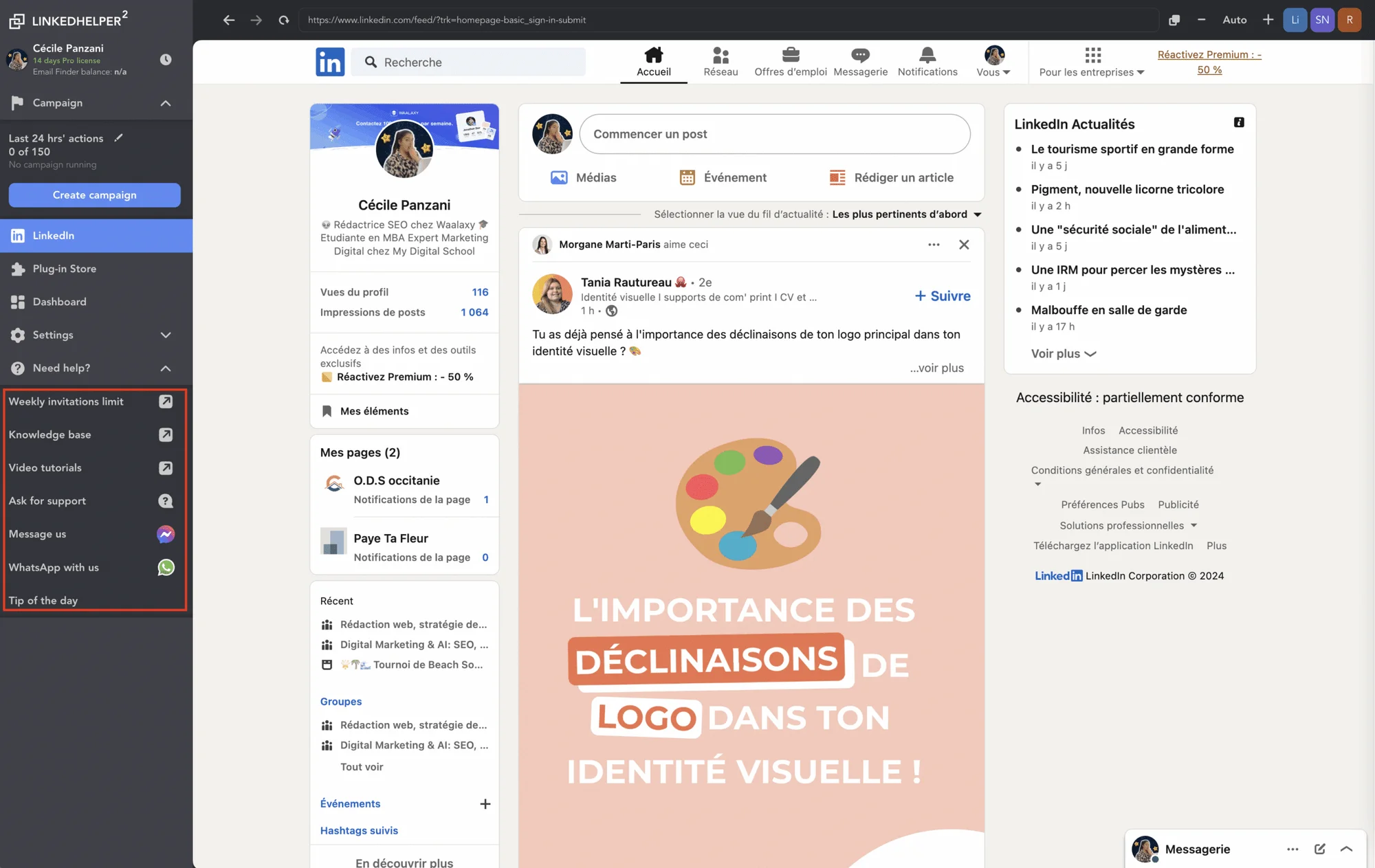The width and height of the screenshot is (1375, 868).
Task: Open Paye Ta Fleur page
Action: (390, 538)
